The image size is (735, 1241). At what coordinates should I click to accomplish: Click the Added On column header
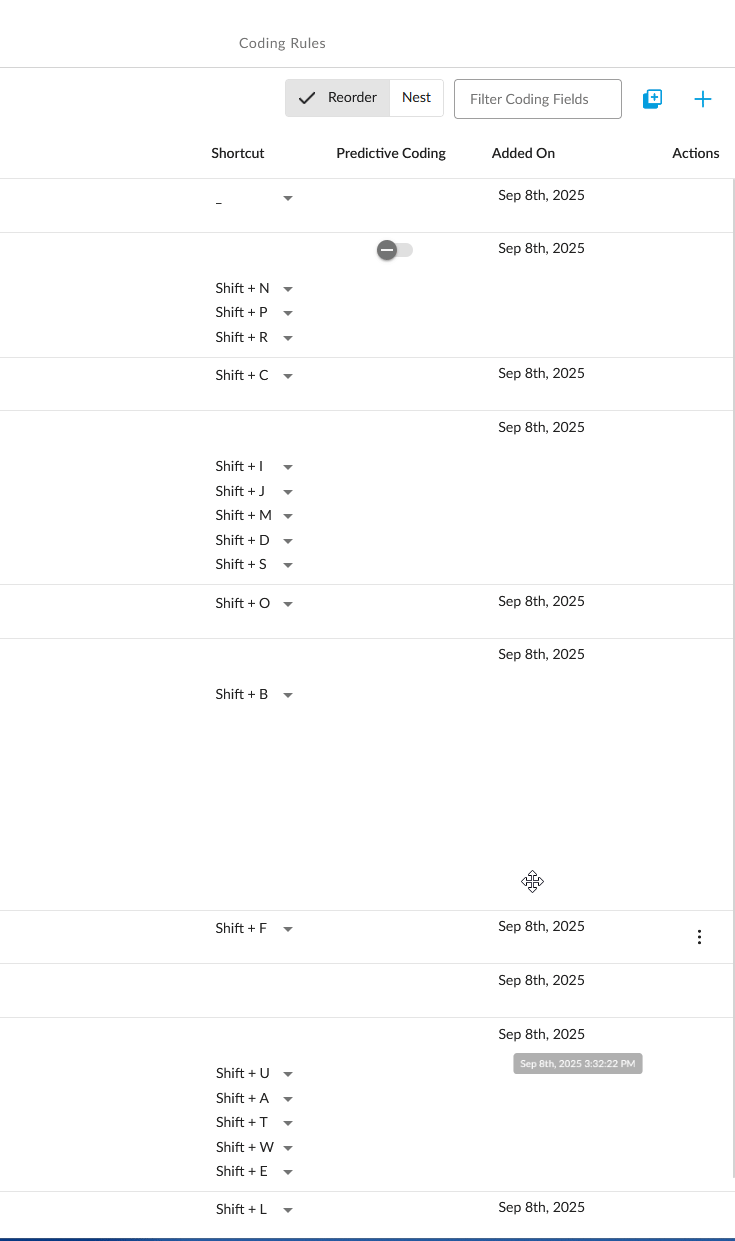(523, 153)
